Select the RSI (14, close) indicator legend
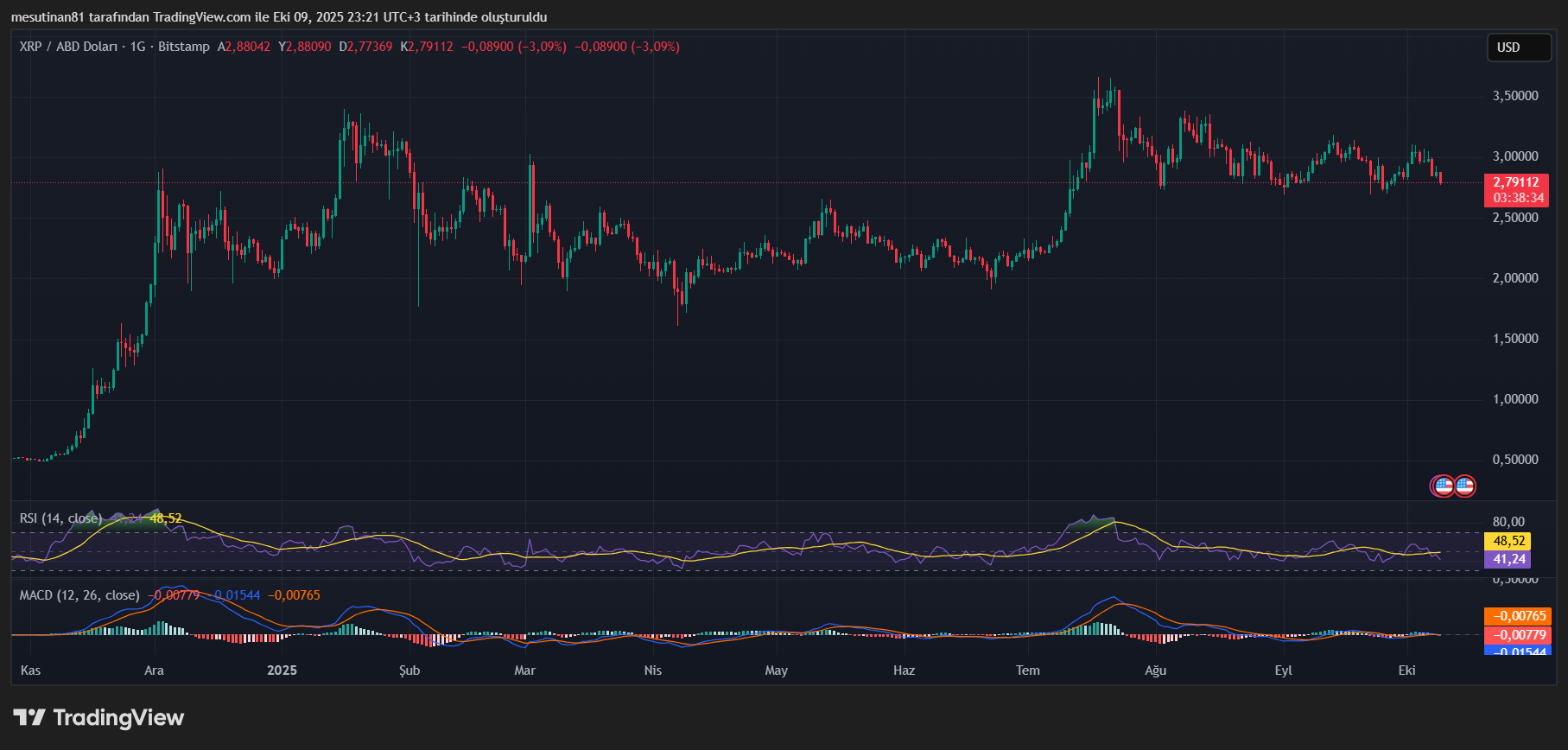This screenshot has width=1568, height=750. coord(60,518)
